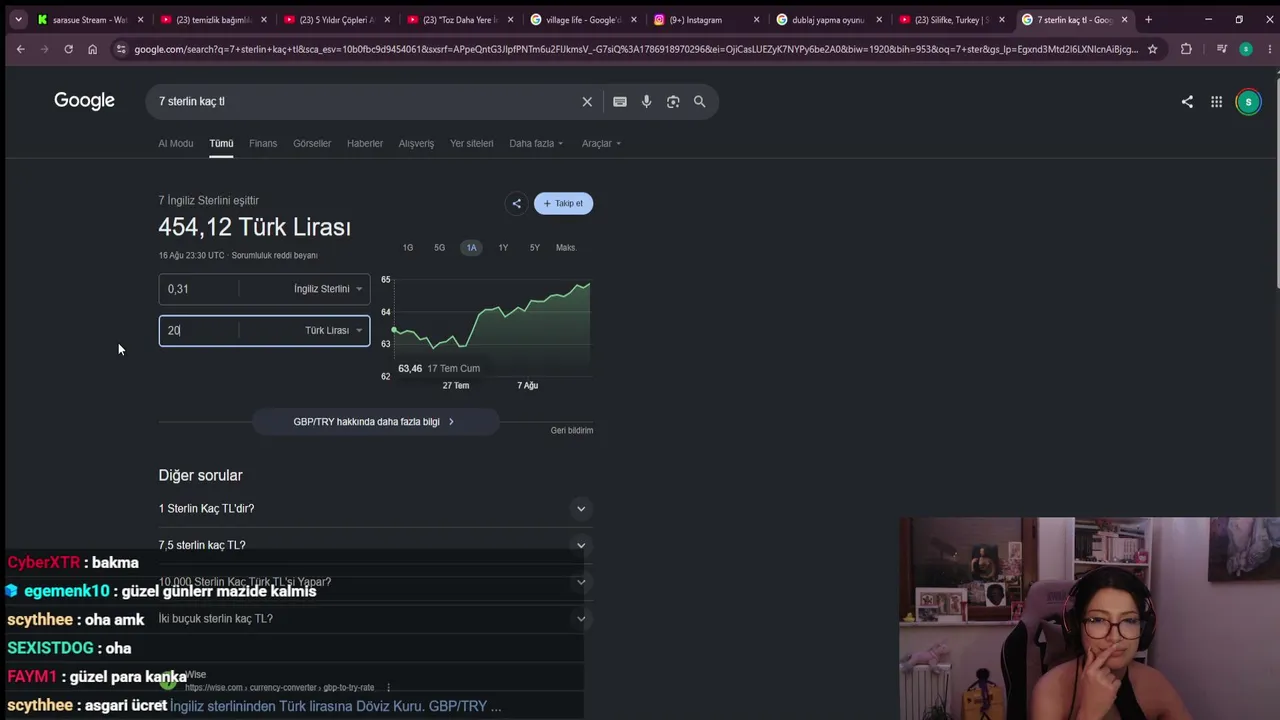Click the Google search query box

(x=365, y=101)
